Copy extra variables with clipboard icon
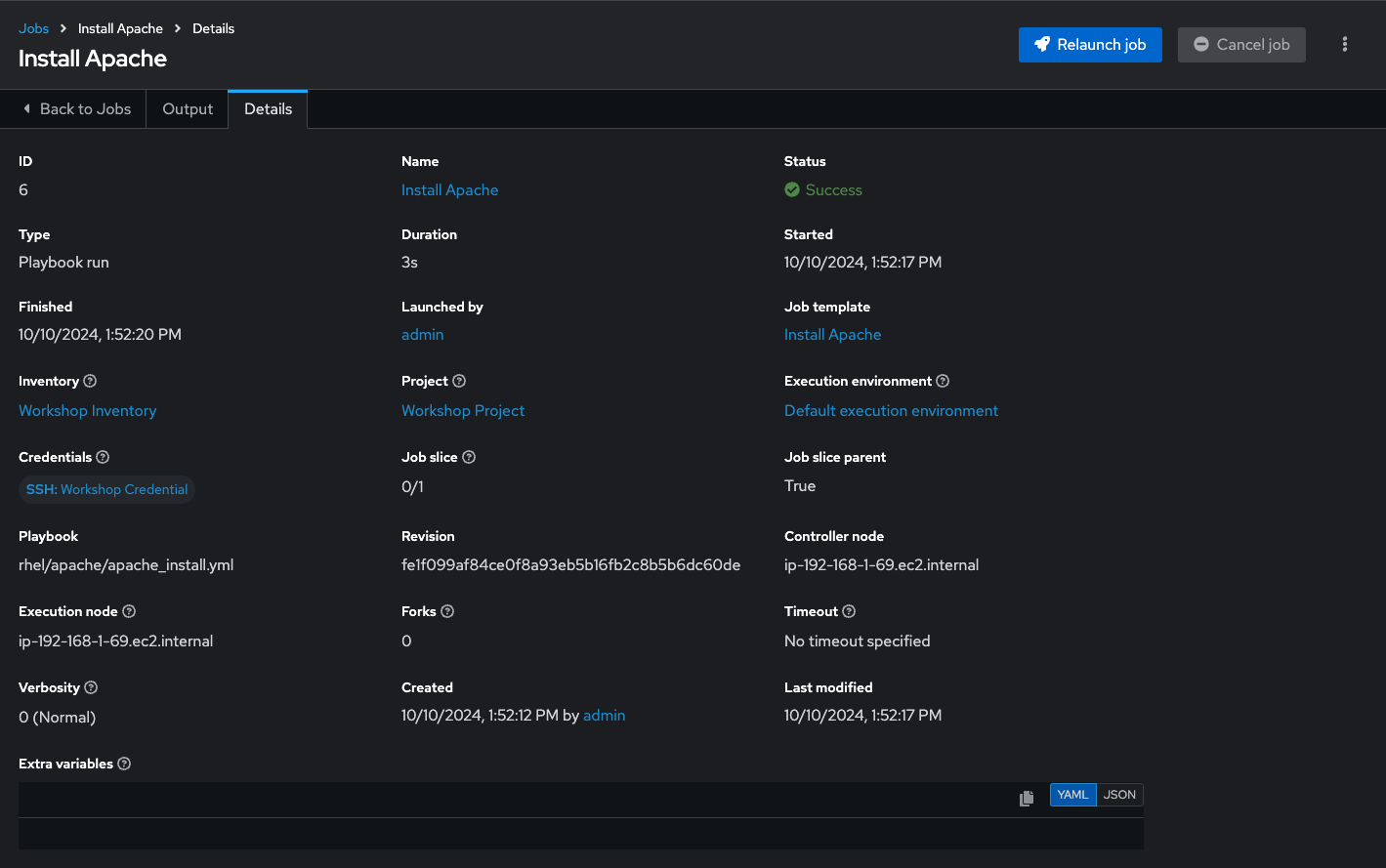This screenshot has height=868, width=1386. click(x=1027, y=799)
